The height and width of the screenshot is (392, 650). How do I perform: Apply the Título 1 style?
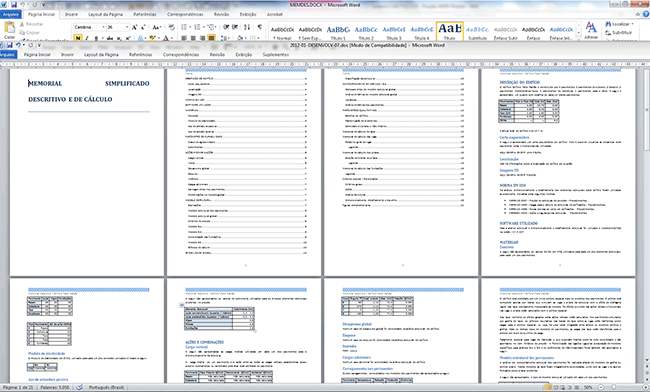[338, 32]
